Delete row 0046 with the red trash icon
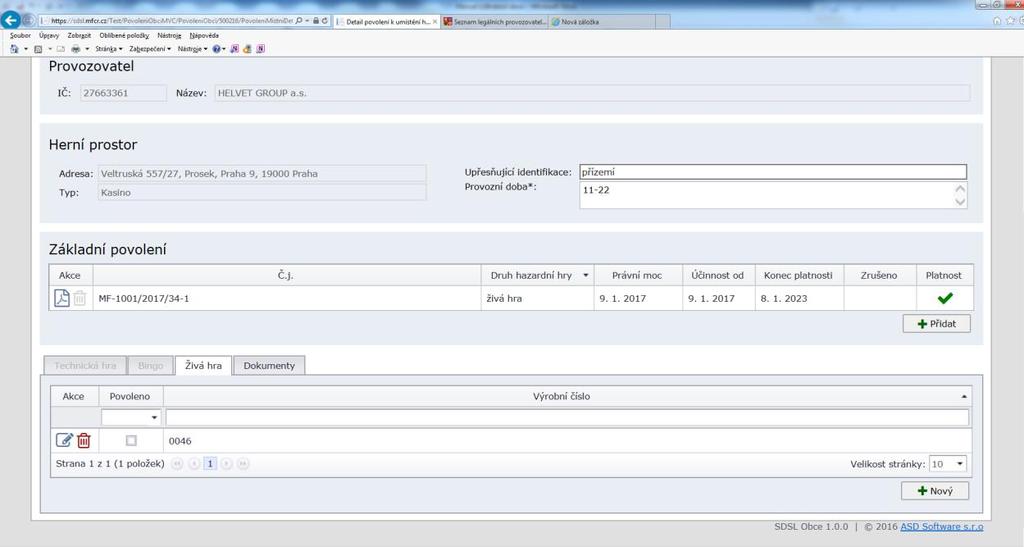This screenshot has height=547, width=1024. point(84,441)
